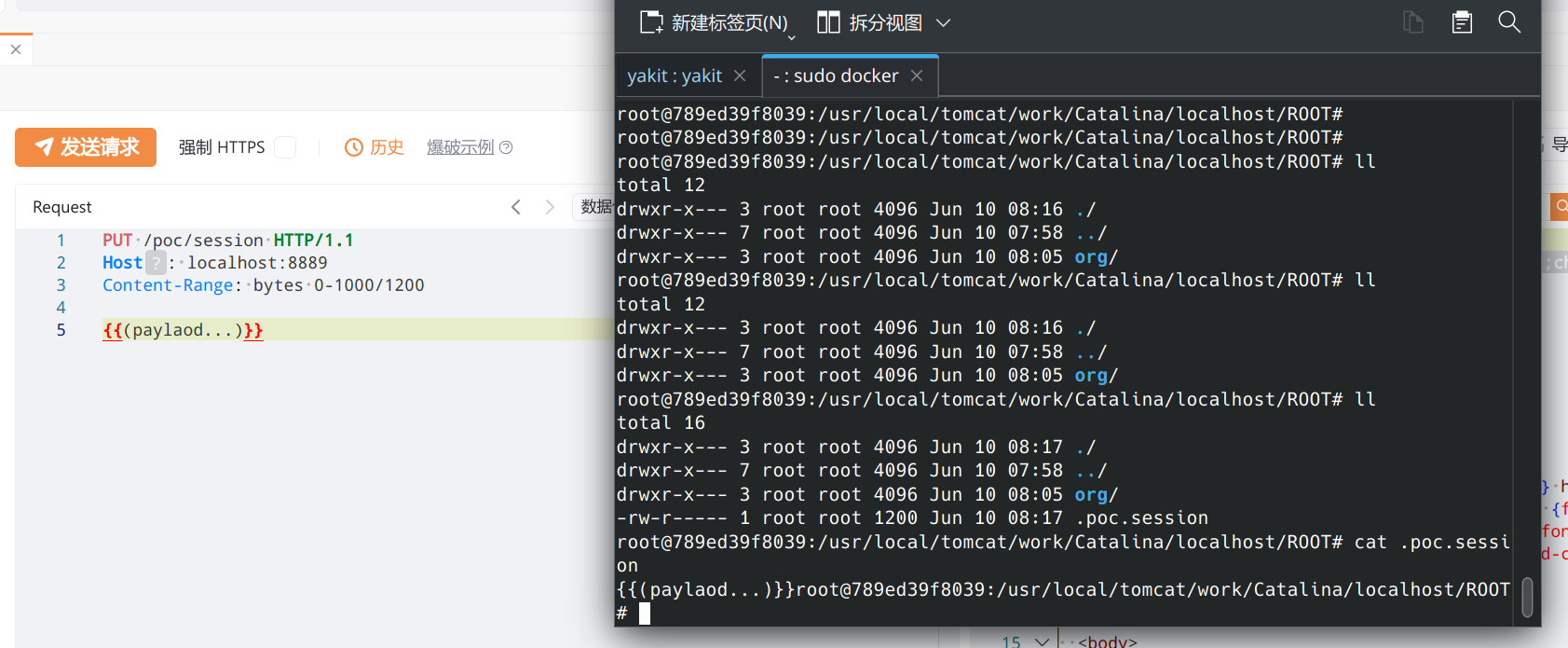The height and width of the screenshot is (648, 1568).
Task: Click the Content-Range header line in editor
Action: click(x=263, y=285)
